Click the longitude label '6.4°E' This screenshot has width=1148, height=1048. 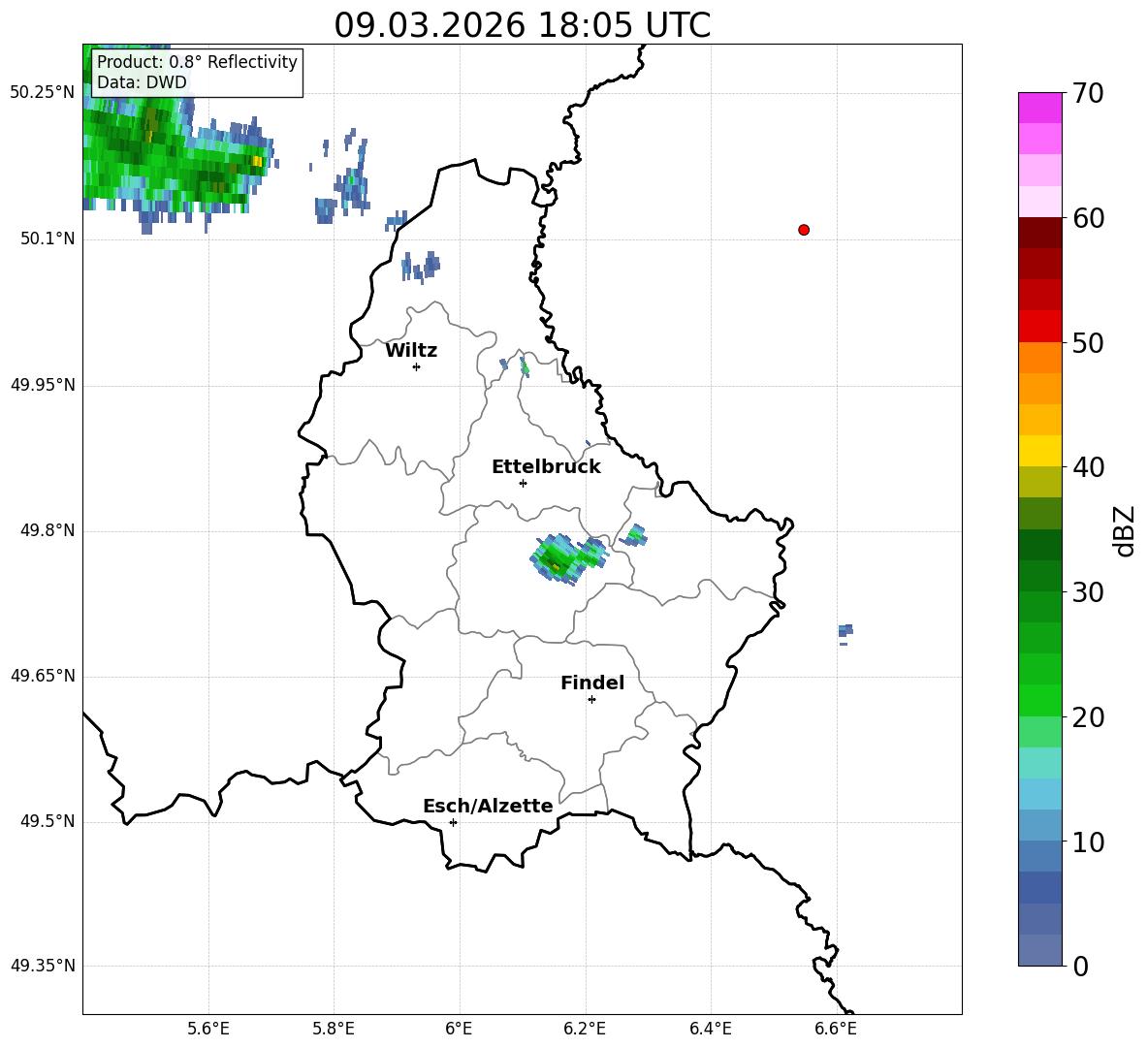(x=710, y=1029)
